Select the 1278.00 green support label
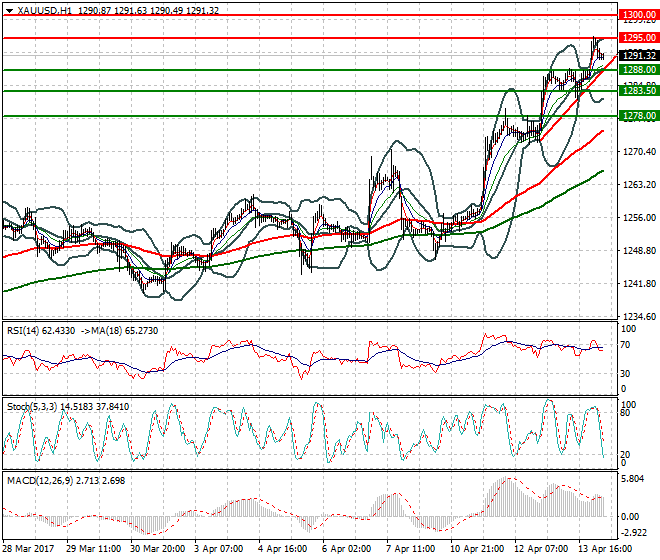660x560 pixels. click(639, 116)
